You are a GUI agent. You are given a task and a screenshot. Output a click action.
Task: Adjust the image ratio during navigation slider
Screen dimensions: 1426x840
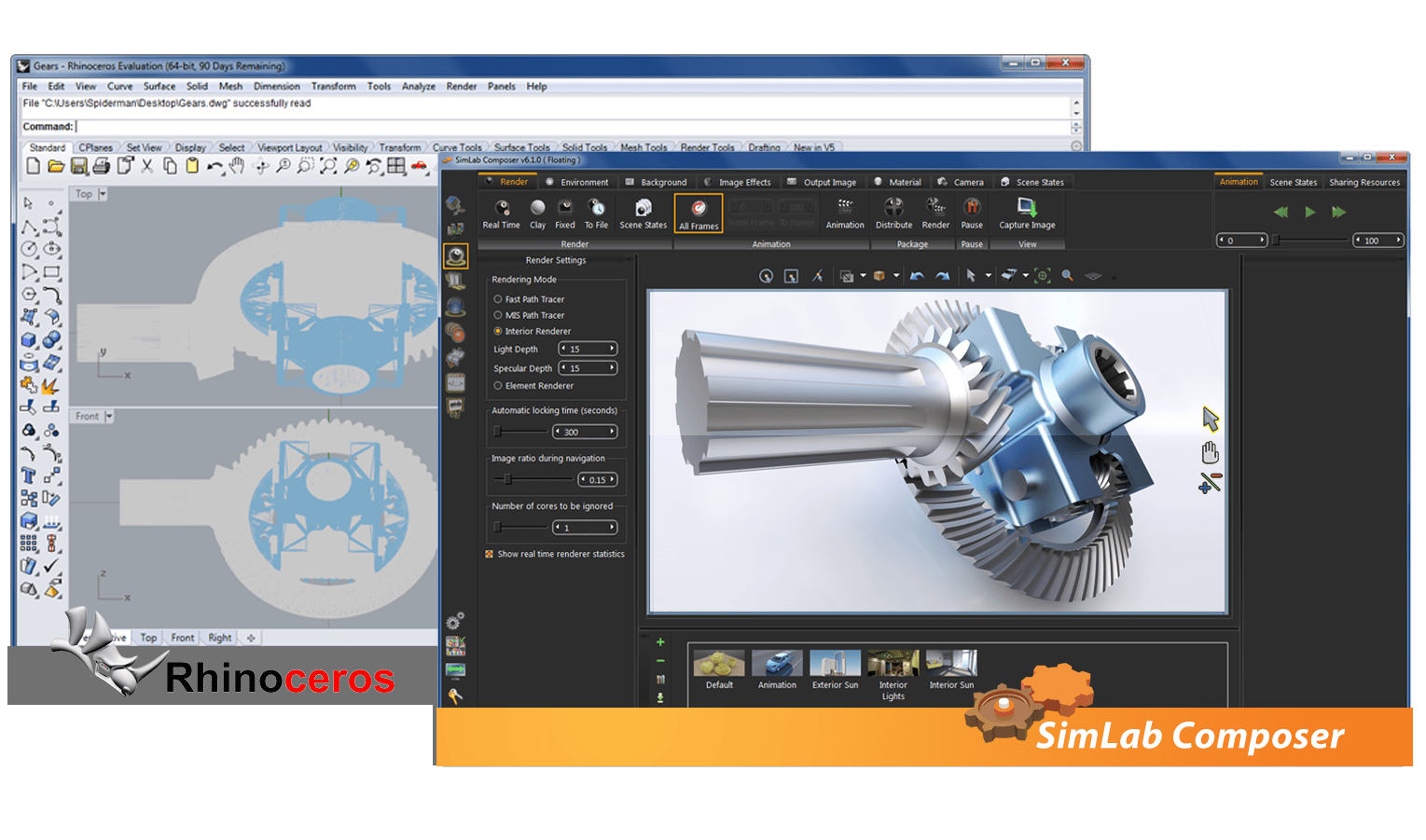tap(508, 479)
